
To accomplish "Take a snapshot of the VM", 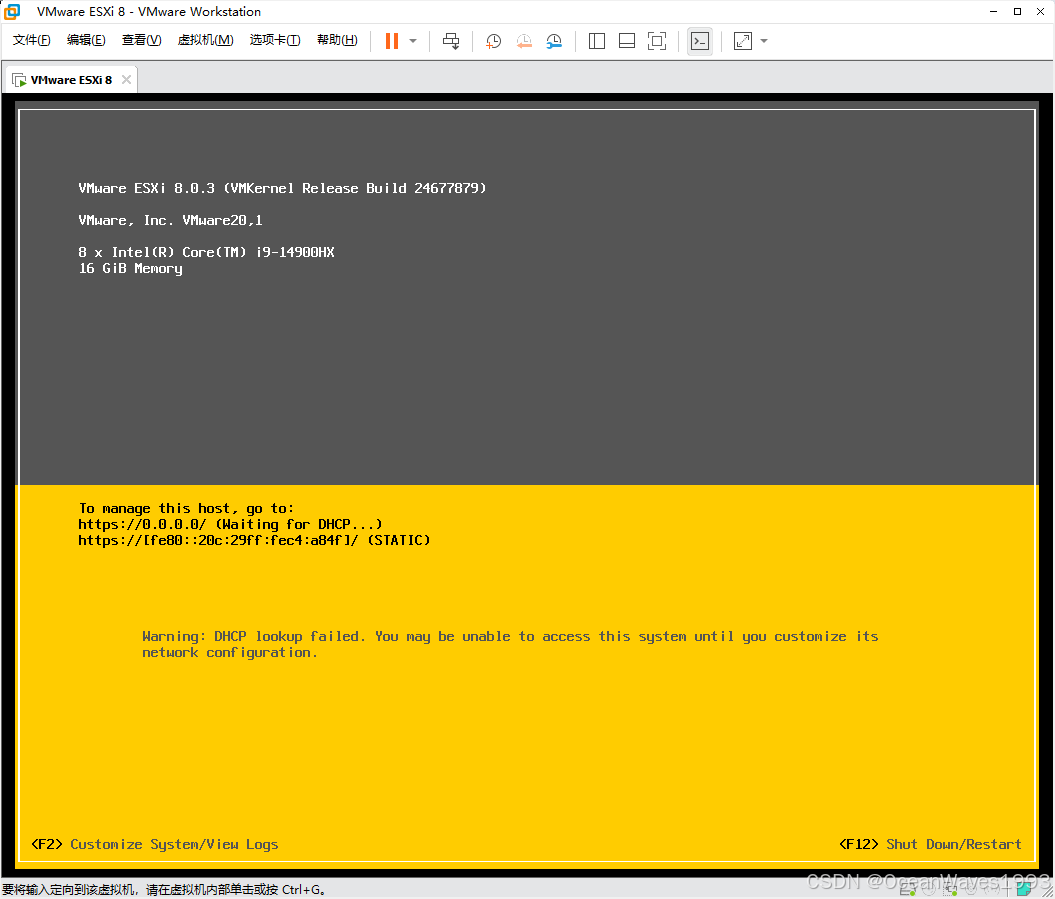I will (x=493, y=41).
